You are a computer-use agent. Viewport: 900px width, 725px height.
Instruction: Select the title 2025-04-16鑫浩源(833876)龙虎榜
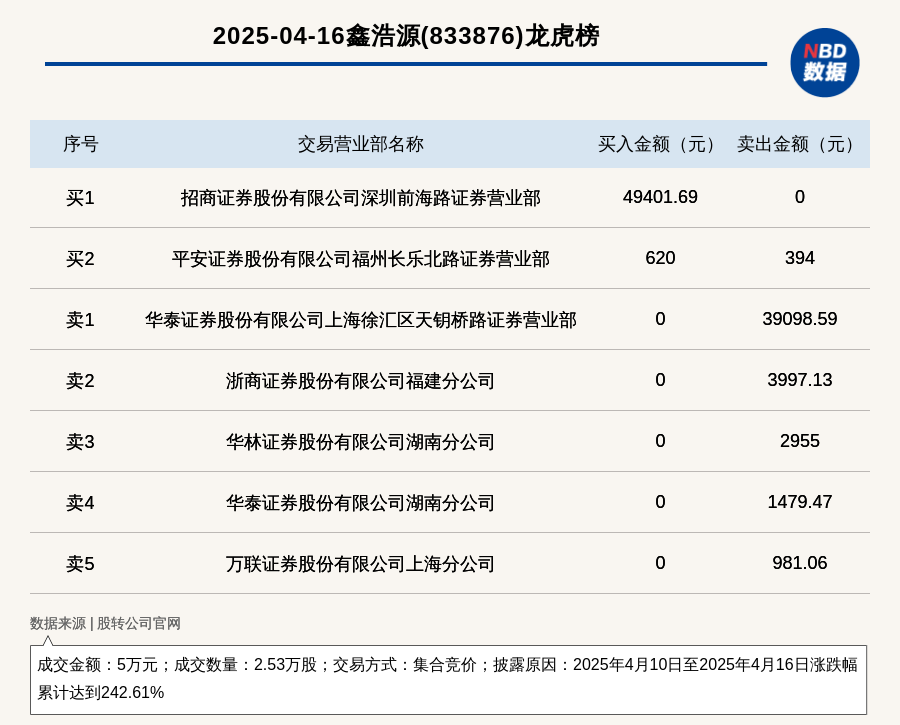pyautogui.click(x=406, y=36)
